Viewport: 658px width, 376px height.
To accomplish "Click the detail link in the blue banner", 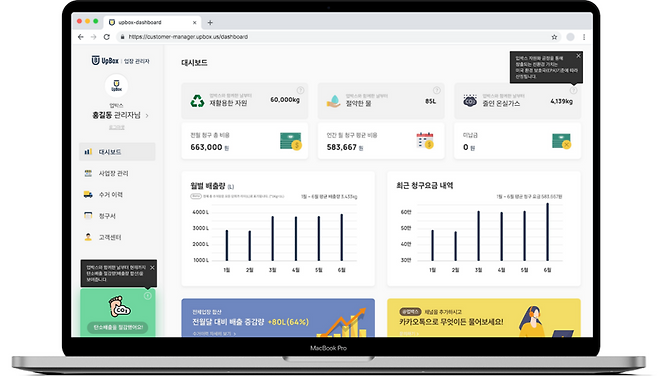I will tap(214, 334).
